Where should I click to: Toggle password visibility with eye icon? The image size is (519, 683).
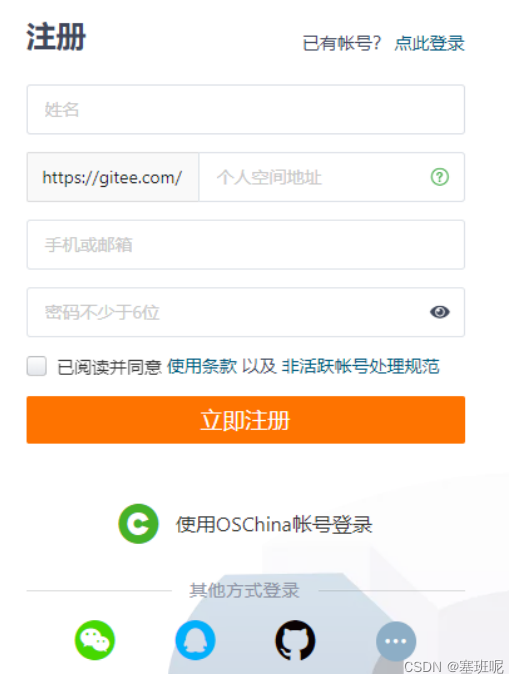click(440, 312)
